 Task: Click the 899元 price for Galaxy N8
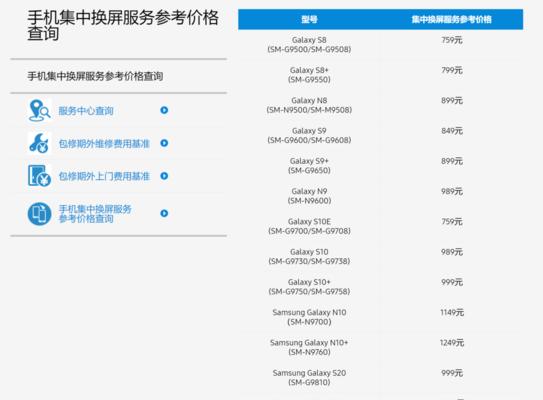coord(452,100)
